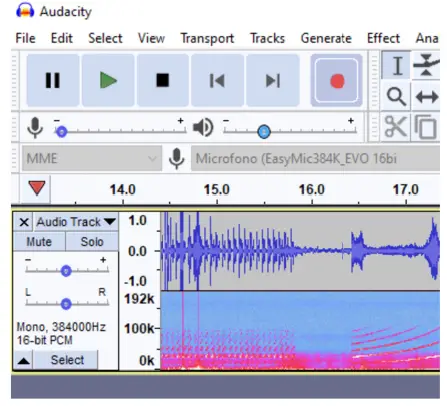Solo the Audio Track
This screenshot has width=447, height=406.
(92, 242)
